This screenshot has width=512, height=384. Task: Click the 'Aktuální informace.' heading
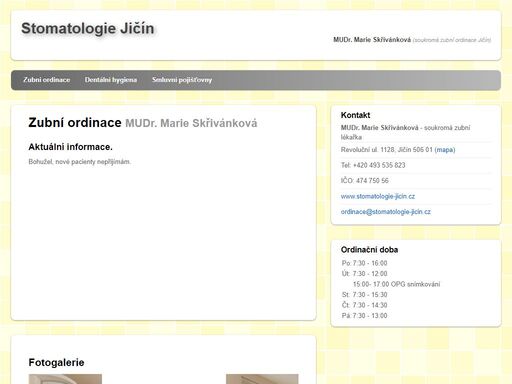[70, 147]
